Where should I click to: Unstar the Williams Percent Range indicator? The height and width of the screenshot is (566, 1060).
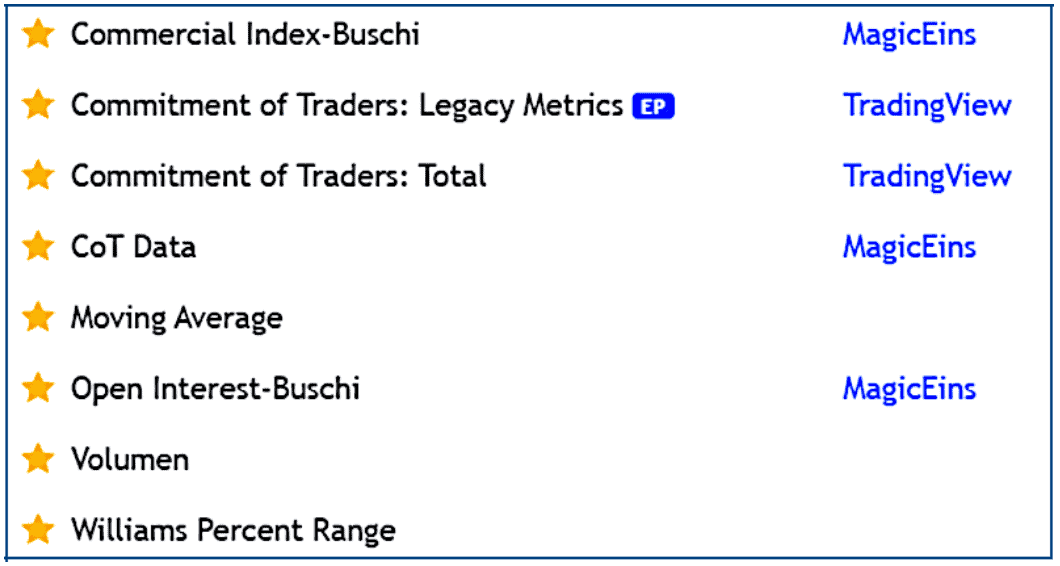(x=38, y=530)
